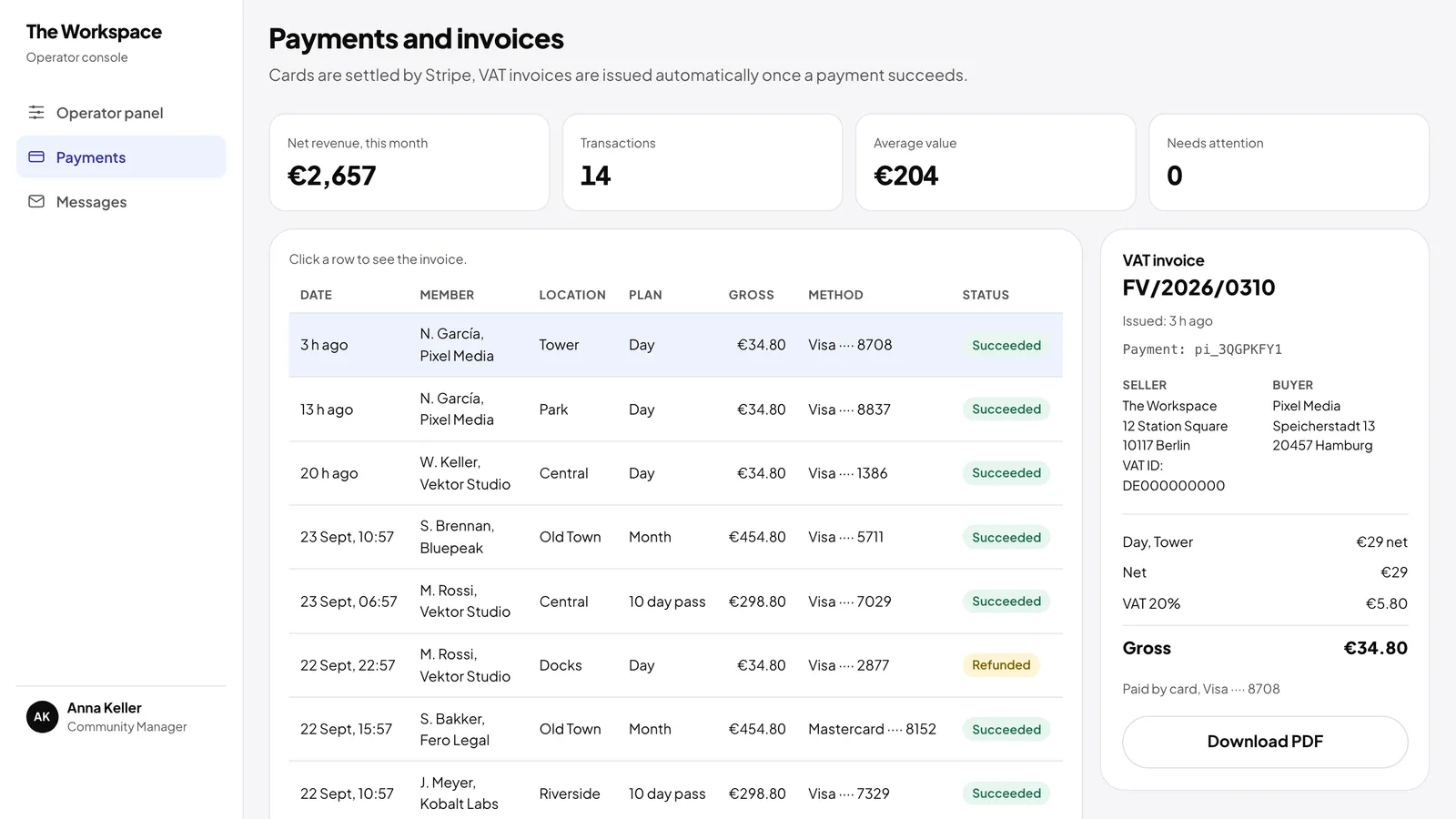Click the Needs attention card

point(1289,162)
